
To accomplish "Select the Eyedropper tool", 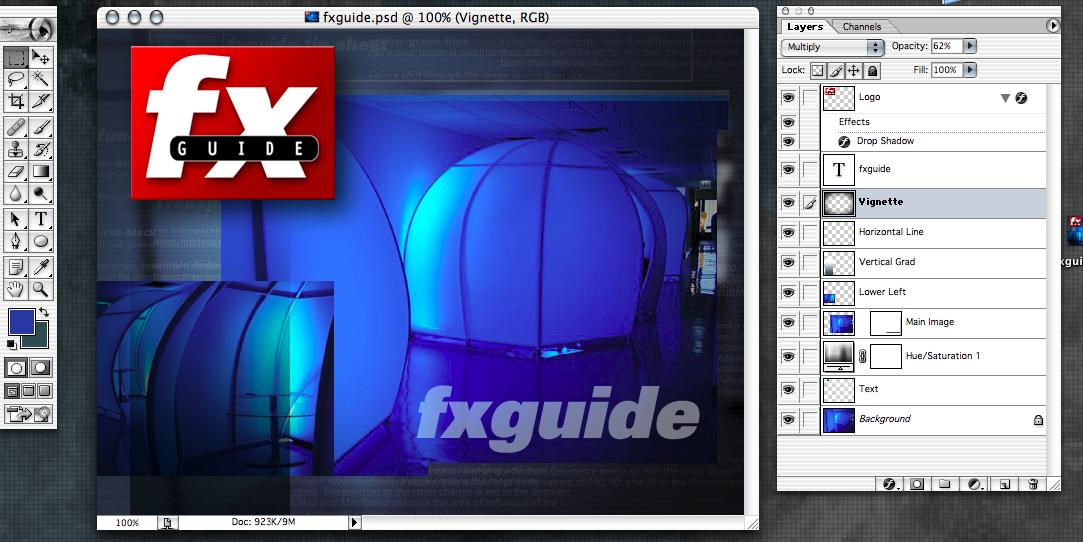I will (41, 267).
